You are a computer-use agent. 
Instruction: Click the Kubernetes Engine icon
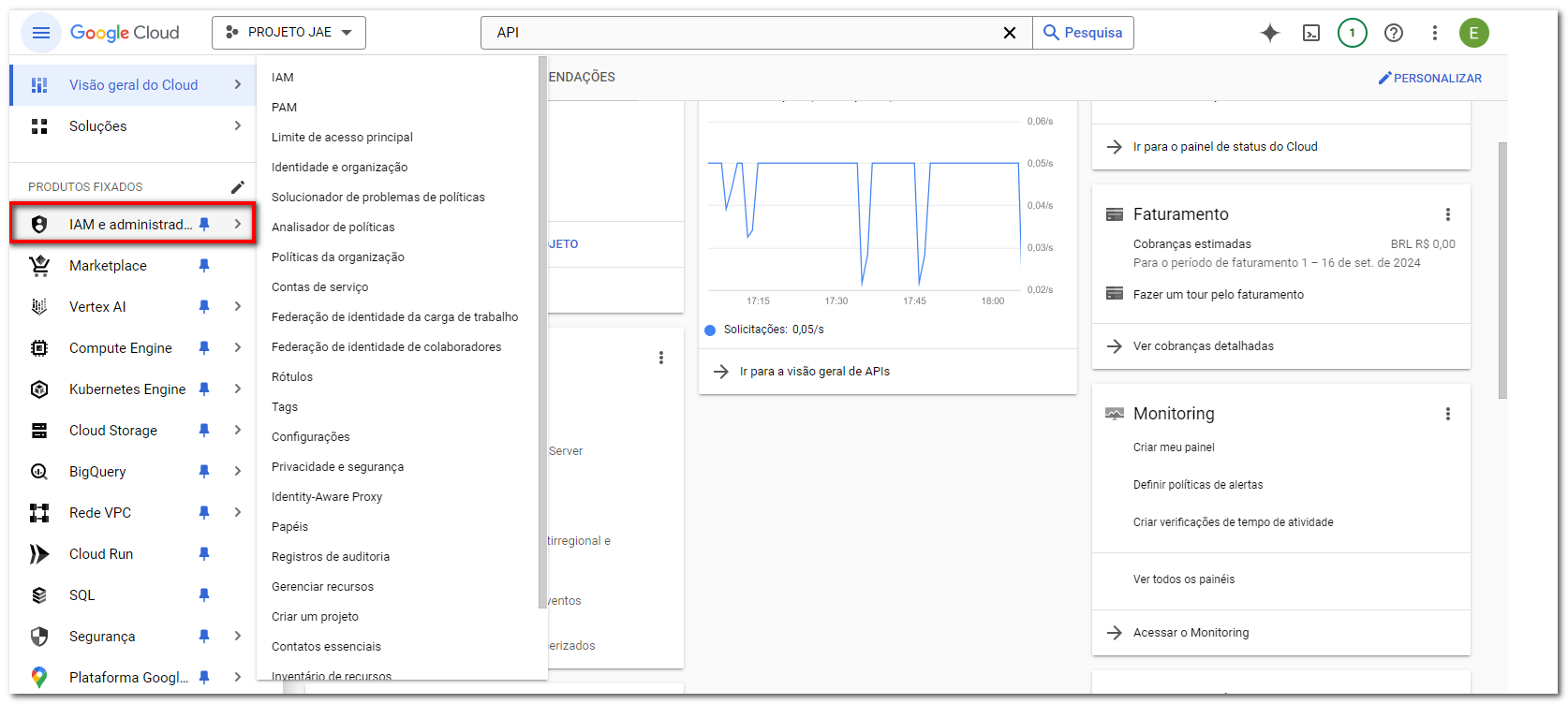(x=39, y=389)
